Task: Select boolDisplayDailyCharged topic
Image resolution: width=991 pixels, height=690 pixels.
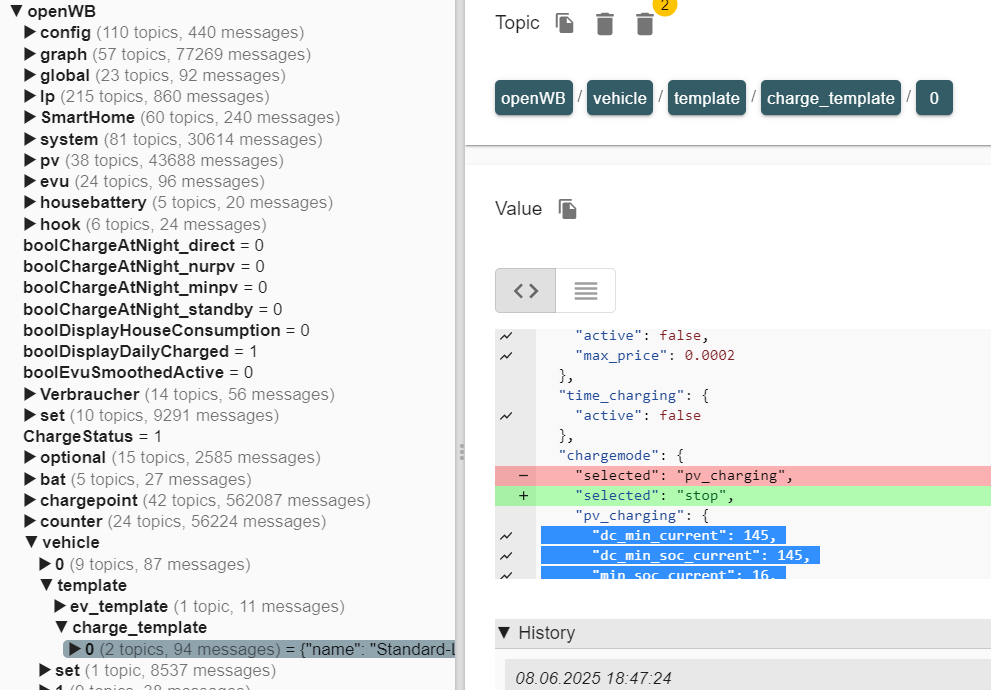Action: pyautogui.click(x=140, y=351)
